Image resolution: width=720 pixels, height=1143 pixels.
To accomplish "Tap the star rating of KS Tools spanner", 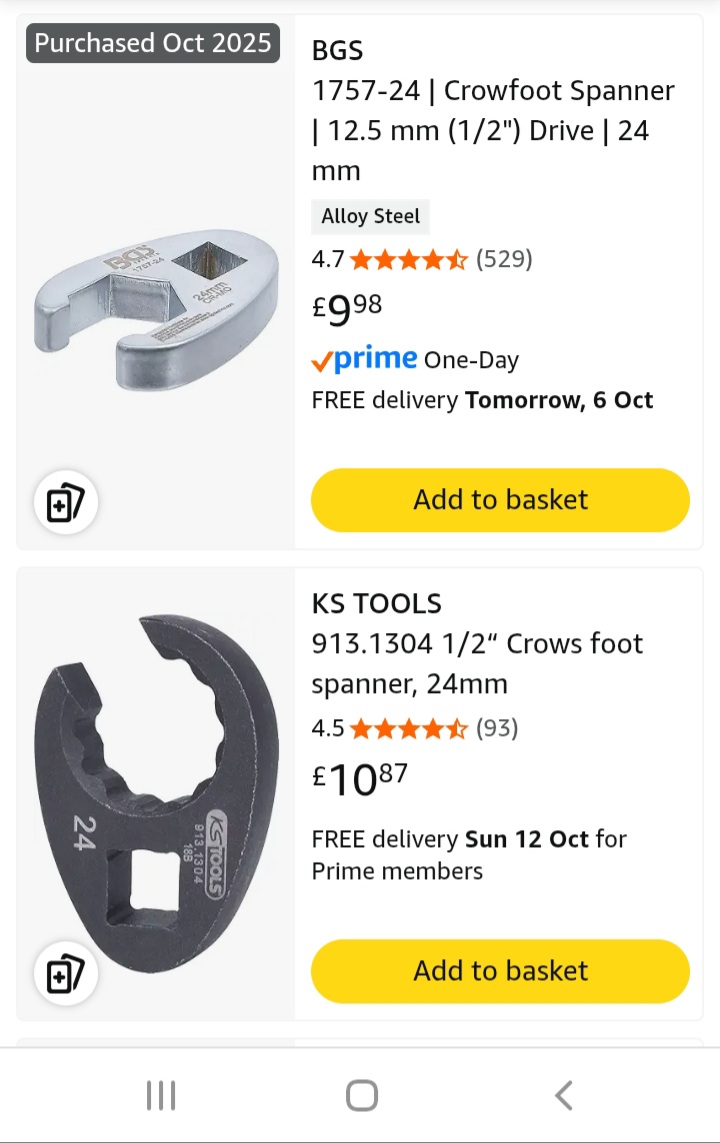I will 408,728.
